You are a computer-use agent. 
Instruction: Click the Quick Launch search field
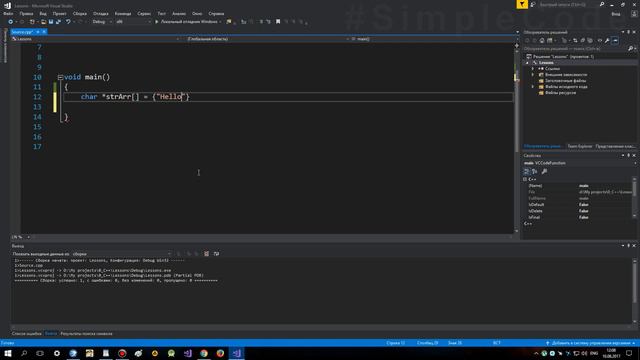(x=568, y=4)
